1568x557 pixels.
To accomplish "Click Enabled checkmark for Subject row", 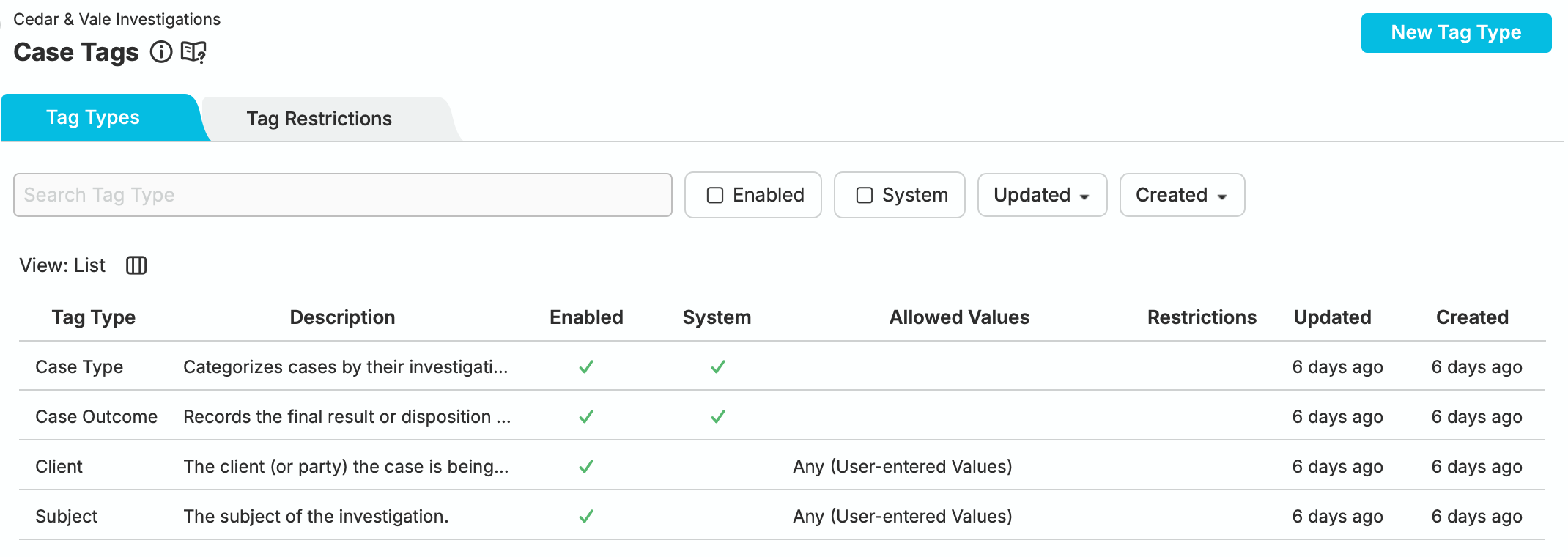I will (x=586, y=516).
